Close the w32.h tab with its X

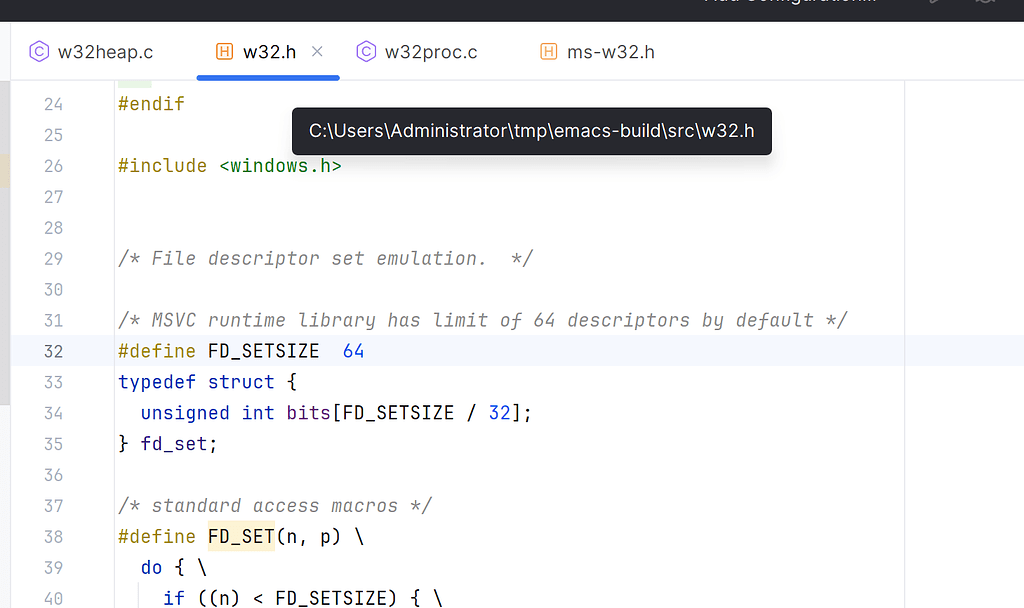pos(317,51)
